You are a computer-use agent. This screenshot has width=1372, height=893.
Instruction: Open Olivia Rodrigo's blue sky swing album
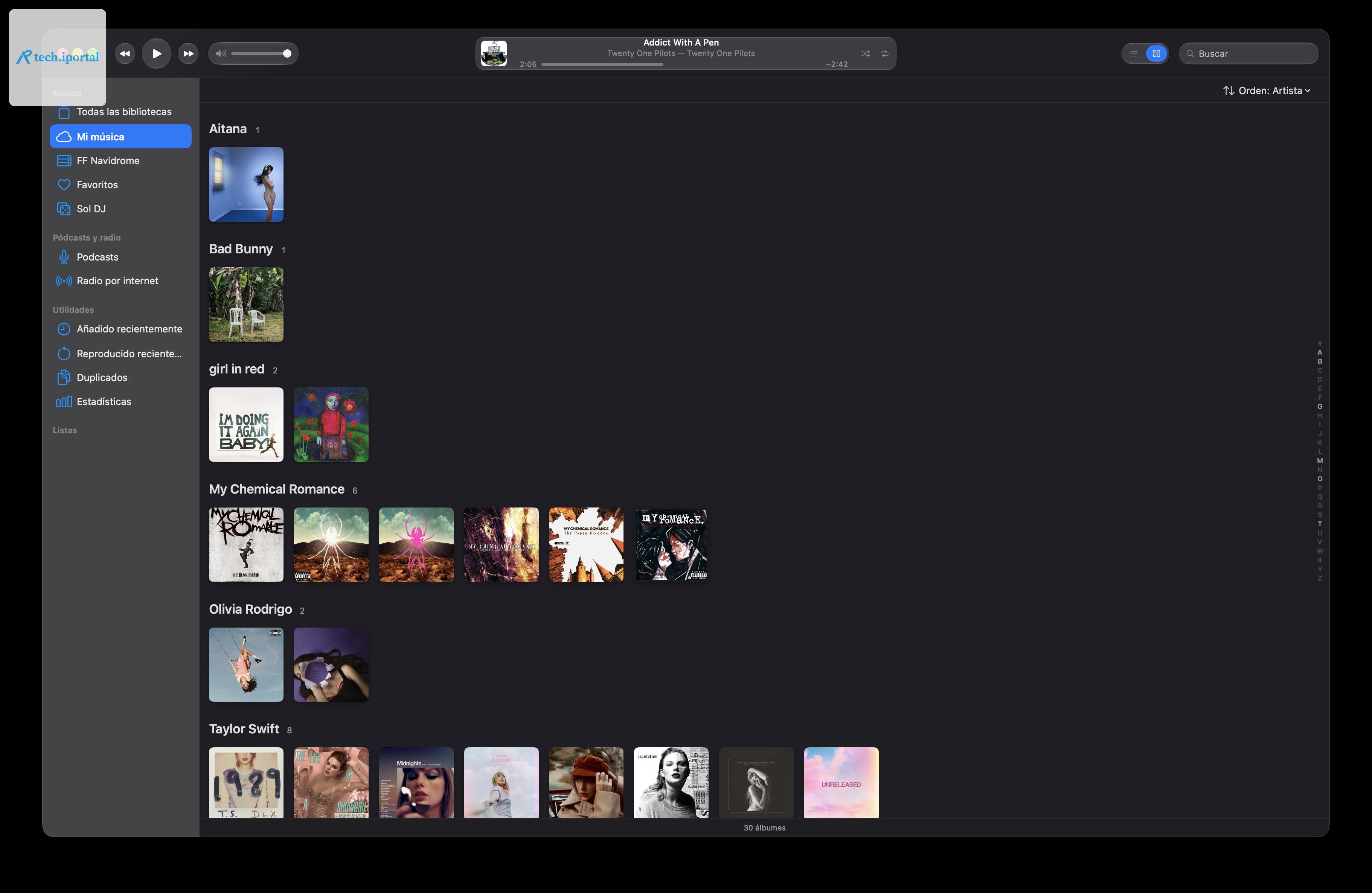pos(246,665)
